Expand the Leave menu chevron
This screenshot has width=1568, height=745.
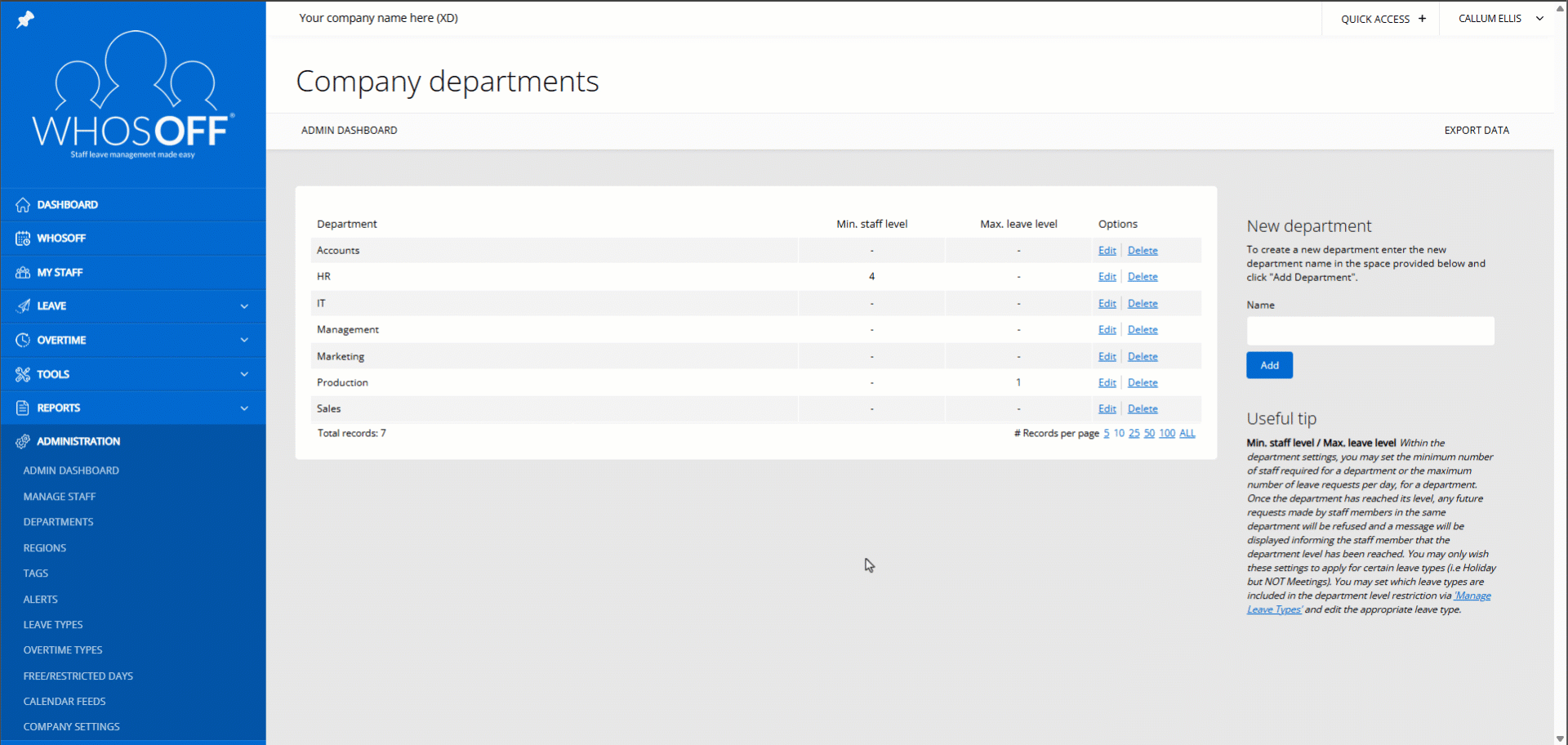244,306
